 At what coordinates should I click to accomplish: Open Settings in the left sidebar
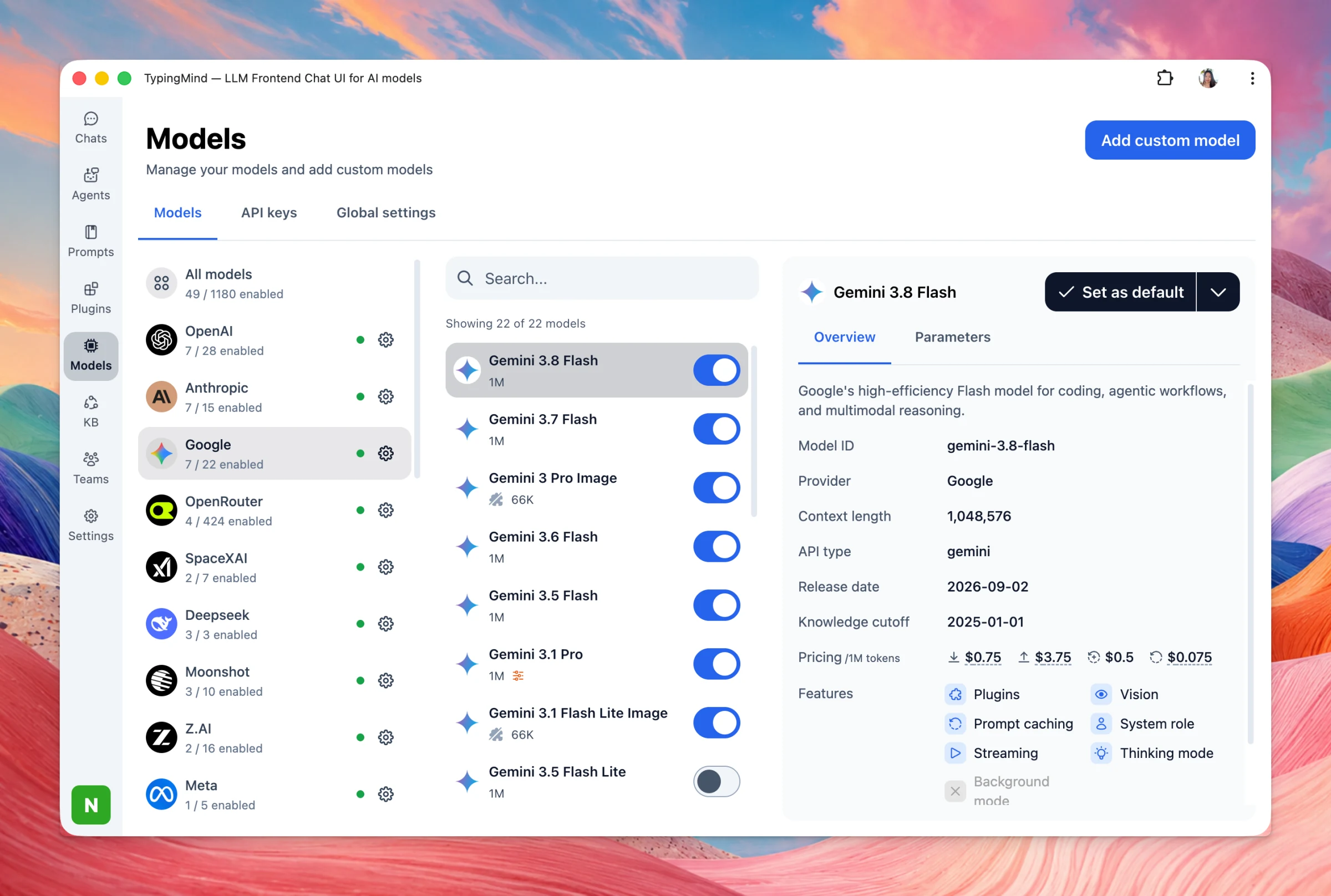click(x=91, y=525)
